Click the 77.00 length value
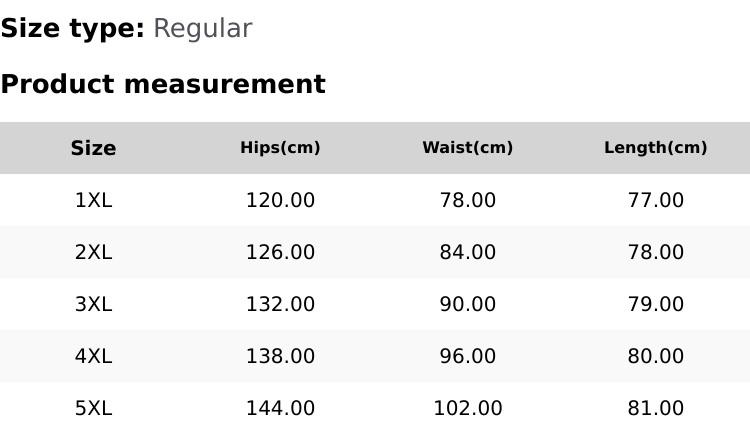This screenshot has width=750, height=434. [x=655, y=200]
